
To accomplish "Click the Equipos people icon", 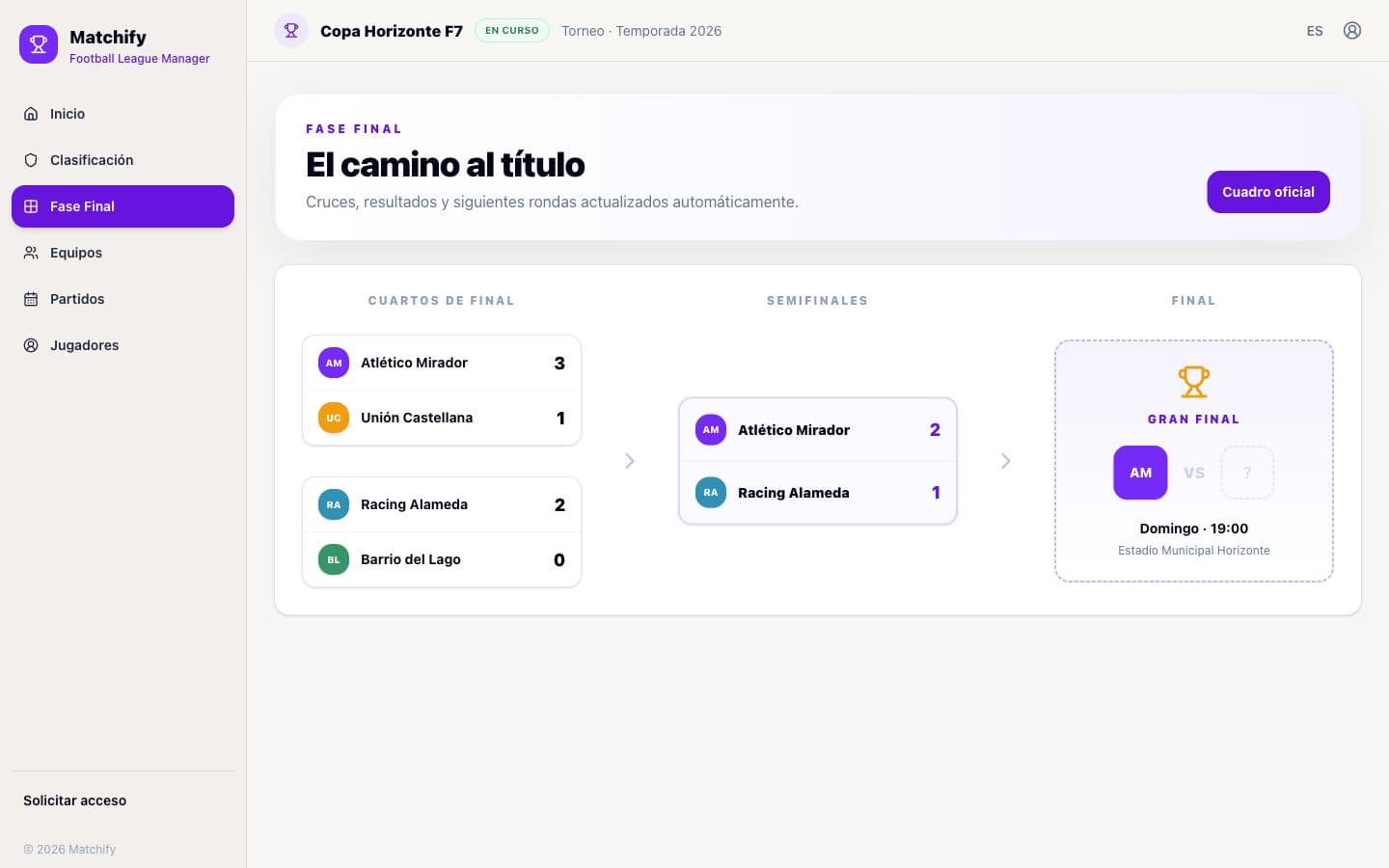I will click(31, 253).
